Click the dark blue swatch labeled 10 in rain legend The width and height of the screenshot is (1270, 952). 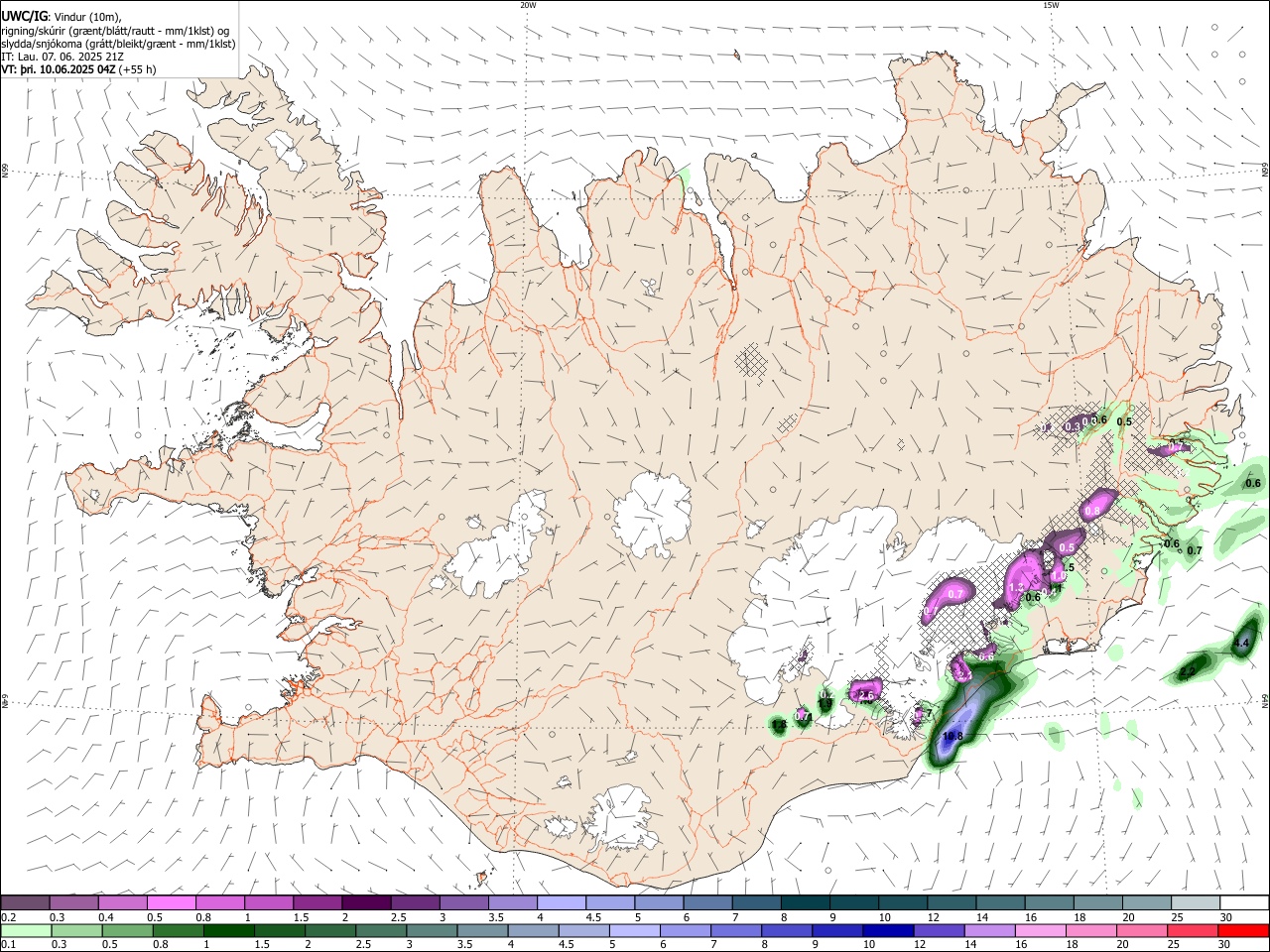887,931
